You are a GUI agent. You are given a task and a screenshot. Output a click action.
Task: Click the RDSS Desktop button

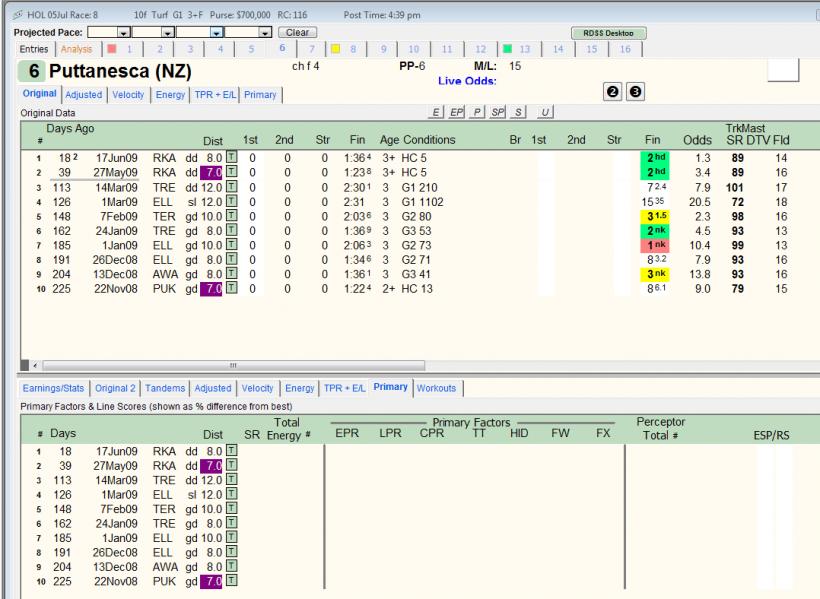coord(608,33)
